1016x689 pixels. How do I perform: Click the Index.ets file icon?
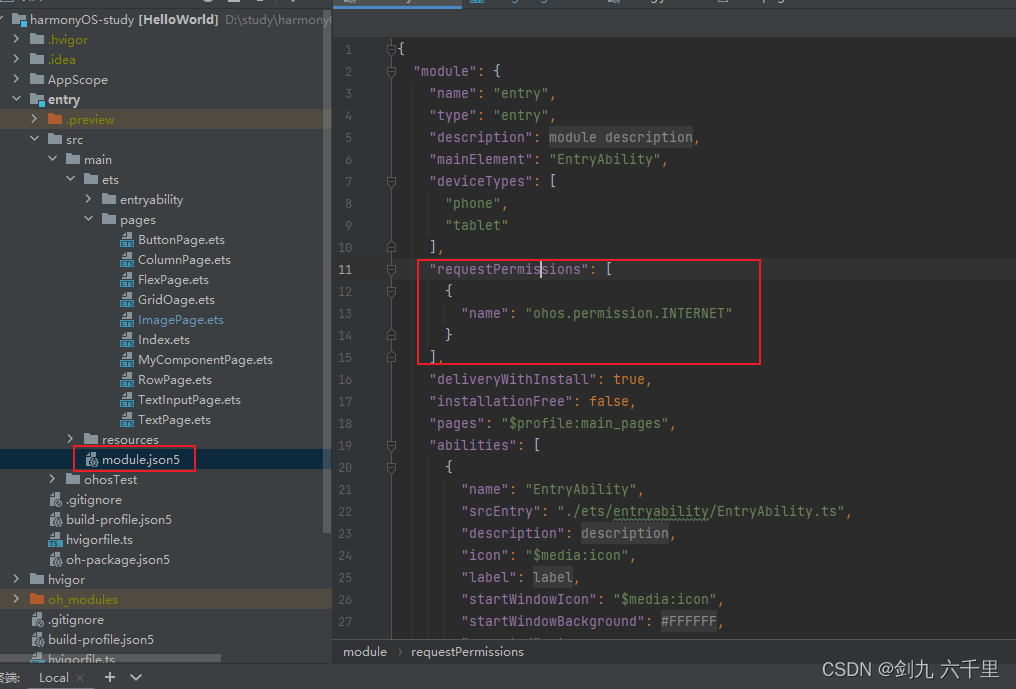click(127, 340)
